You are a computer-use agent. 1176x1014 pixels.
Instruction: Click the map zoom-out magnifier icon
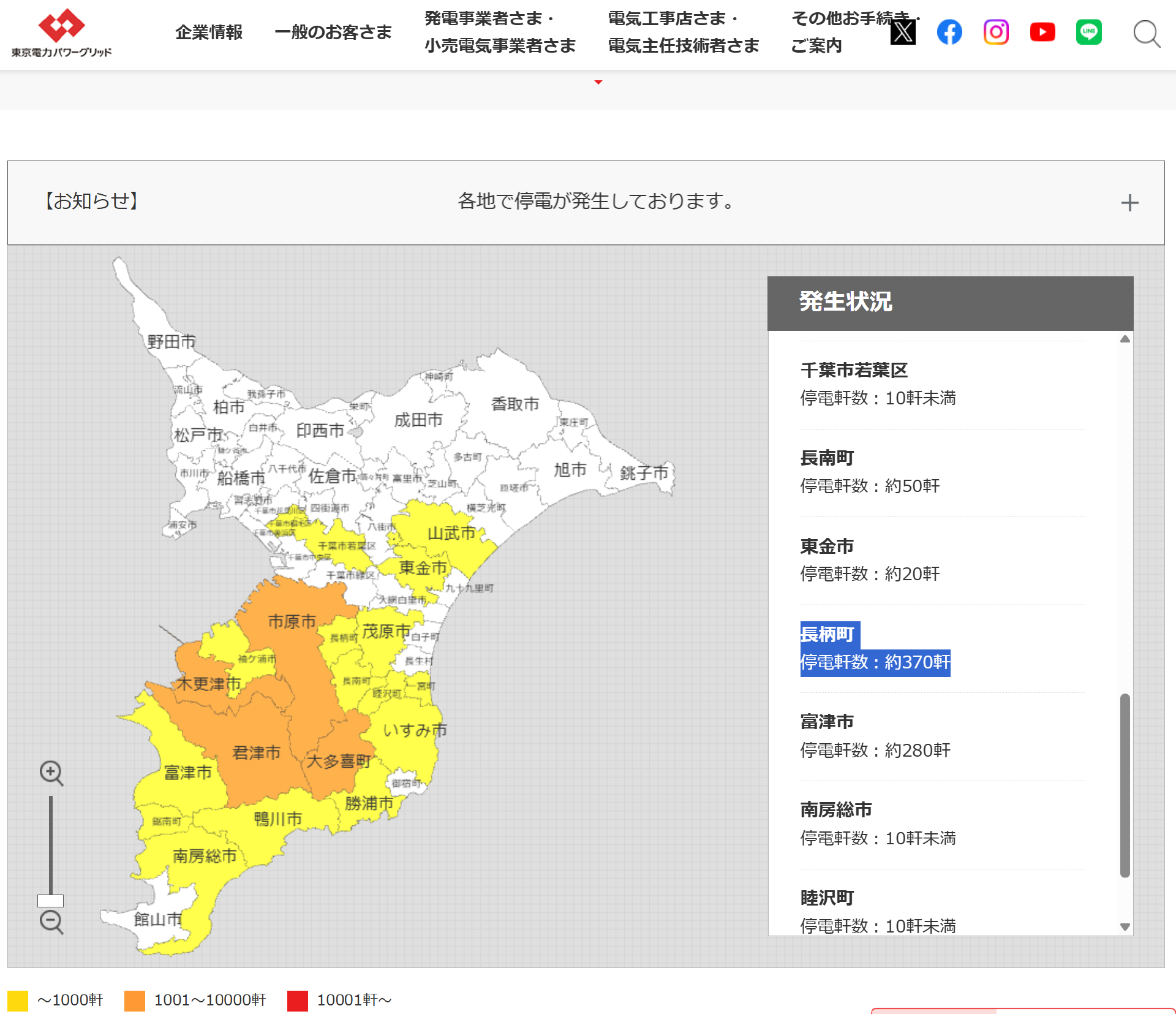[51, 922]
